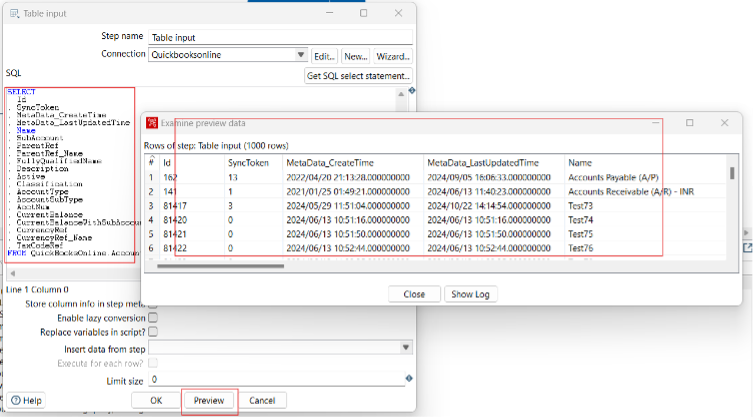This screenshot has width=755, height=418.
Task: Toggle Execute for each row checkbox
Action: tap(153, 363)
